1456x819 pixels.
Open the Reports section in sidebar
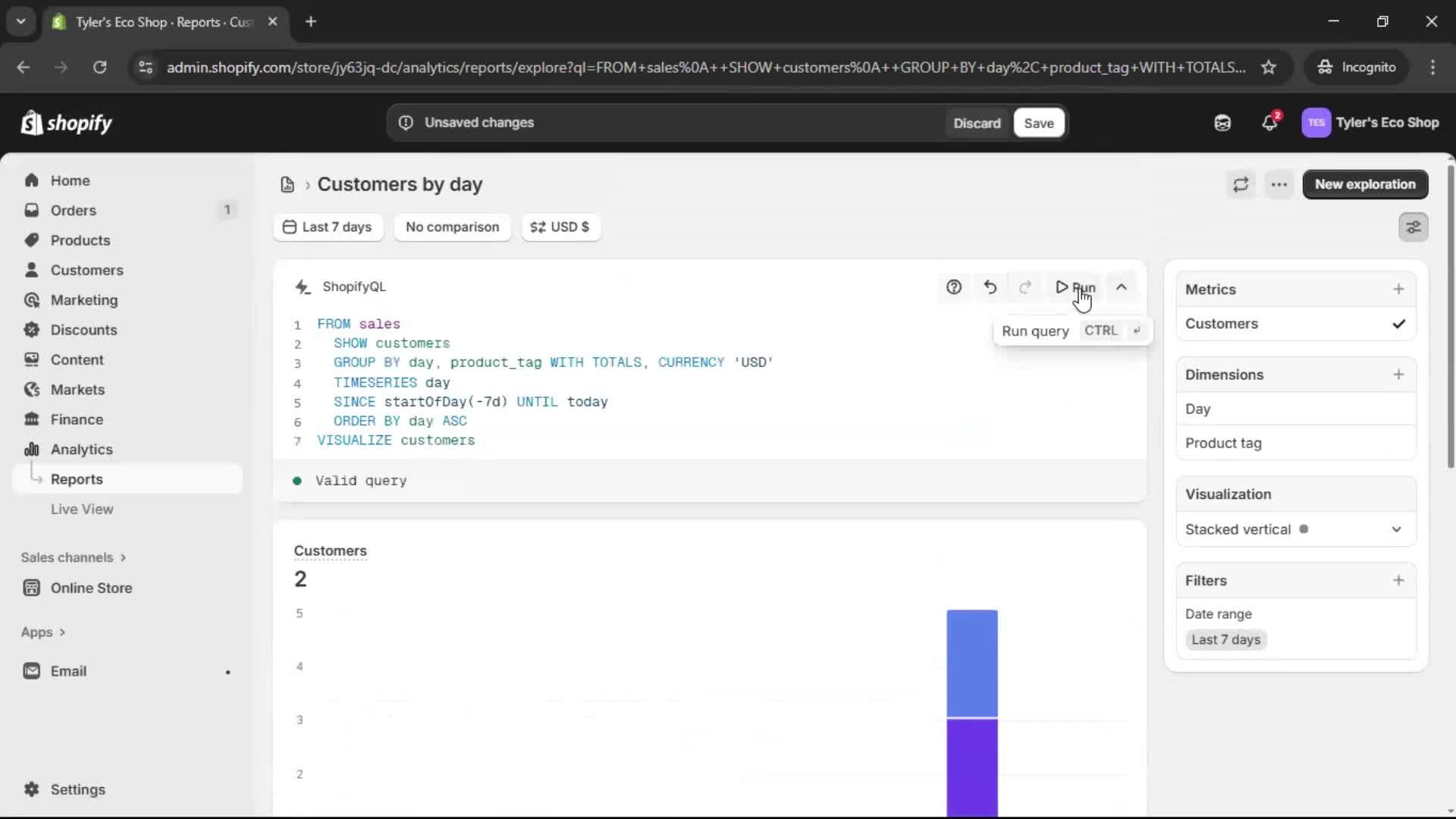77,479
